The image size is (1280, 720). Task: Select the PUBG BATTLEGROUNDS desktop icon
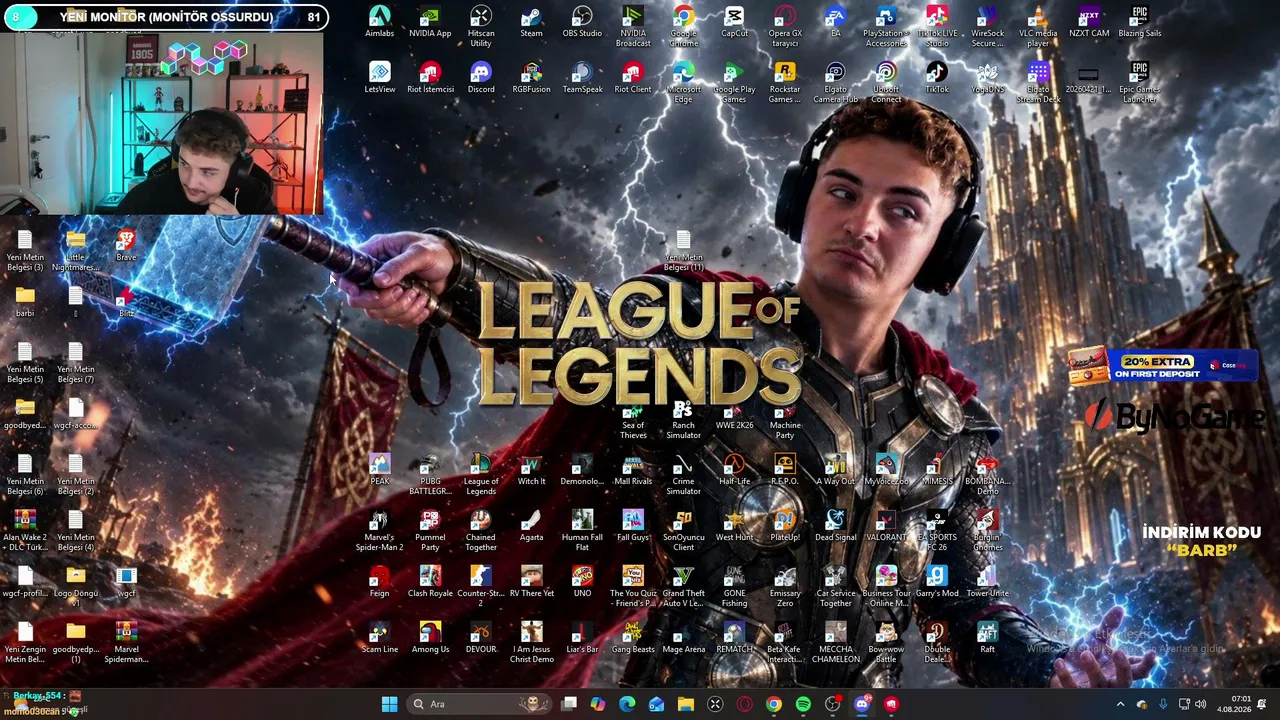click(430, 475)
